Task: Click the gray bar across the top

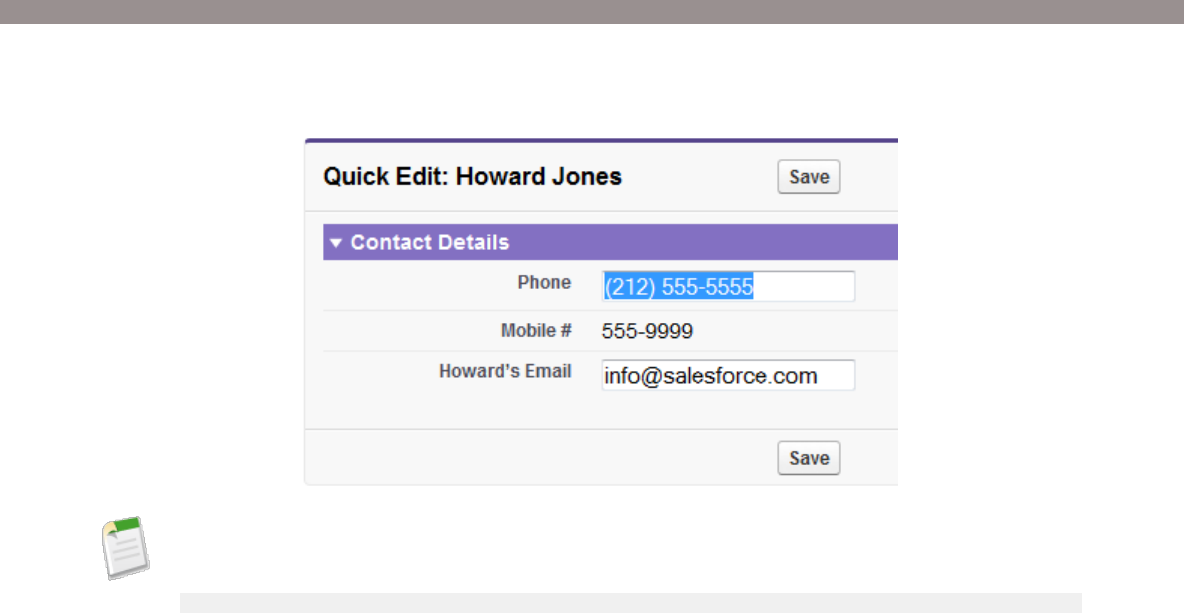Action: click(592, 11)
